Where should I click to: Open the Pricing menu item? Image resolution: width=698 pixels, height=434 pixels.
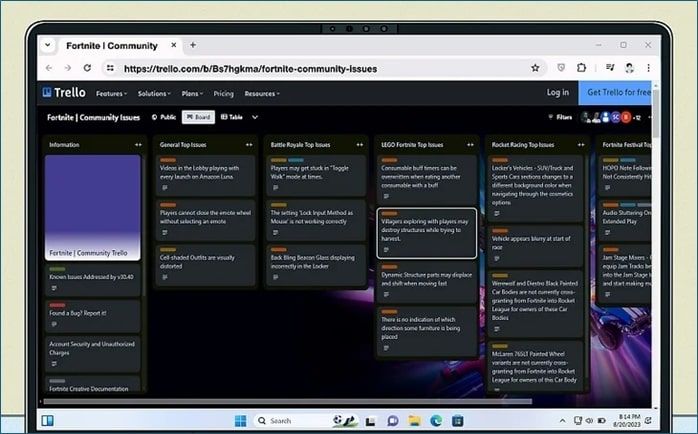[x=223, y=93]
